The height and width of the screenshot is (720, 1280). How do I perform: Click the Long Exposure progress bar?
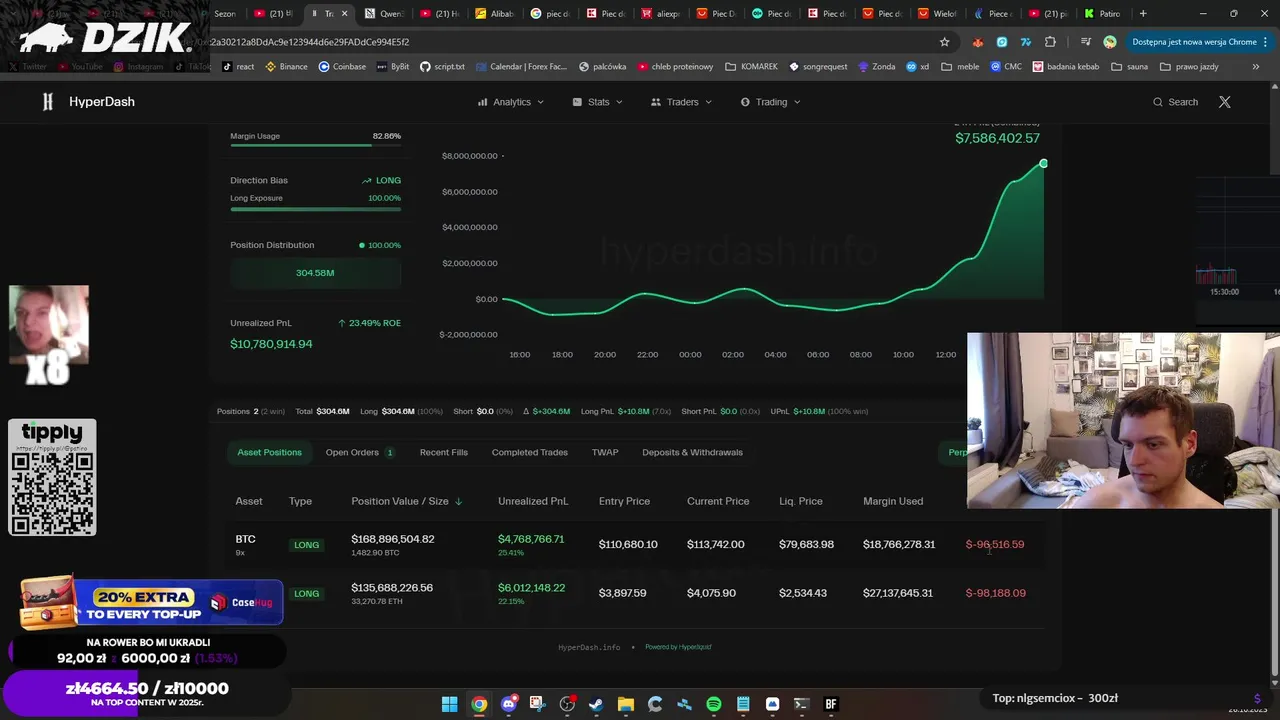[315, 208]
